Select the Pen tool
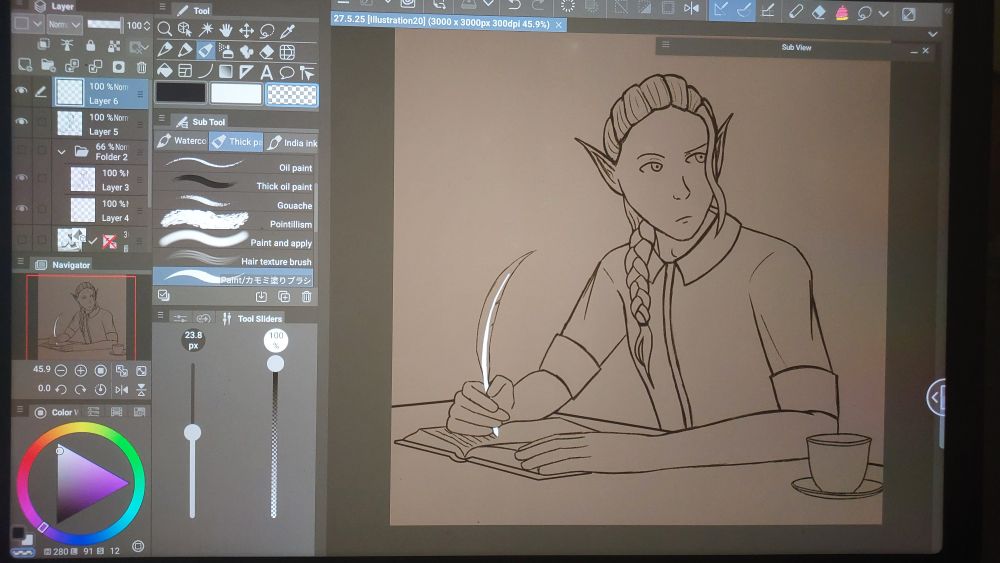Viewport: 1000px width, 563px height. click(165, 50)
